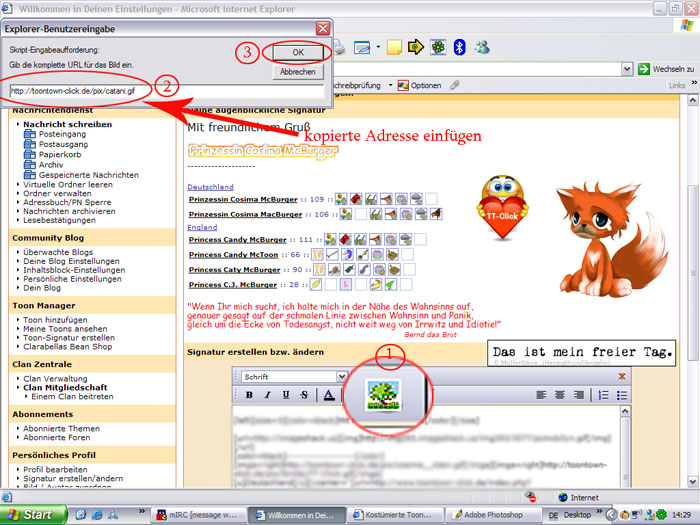Open the Rechtschreibprüfung dropdown arrow
700x525 pixels.
pyautogui.click(x=390, y=85)
